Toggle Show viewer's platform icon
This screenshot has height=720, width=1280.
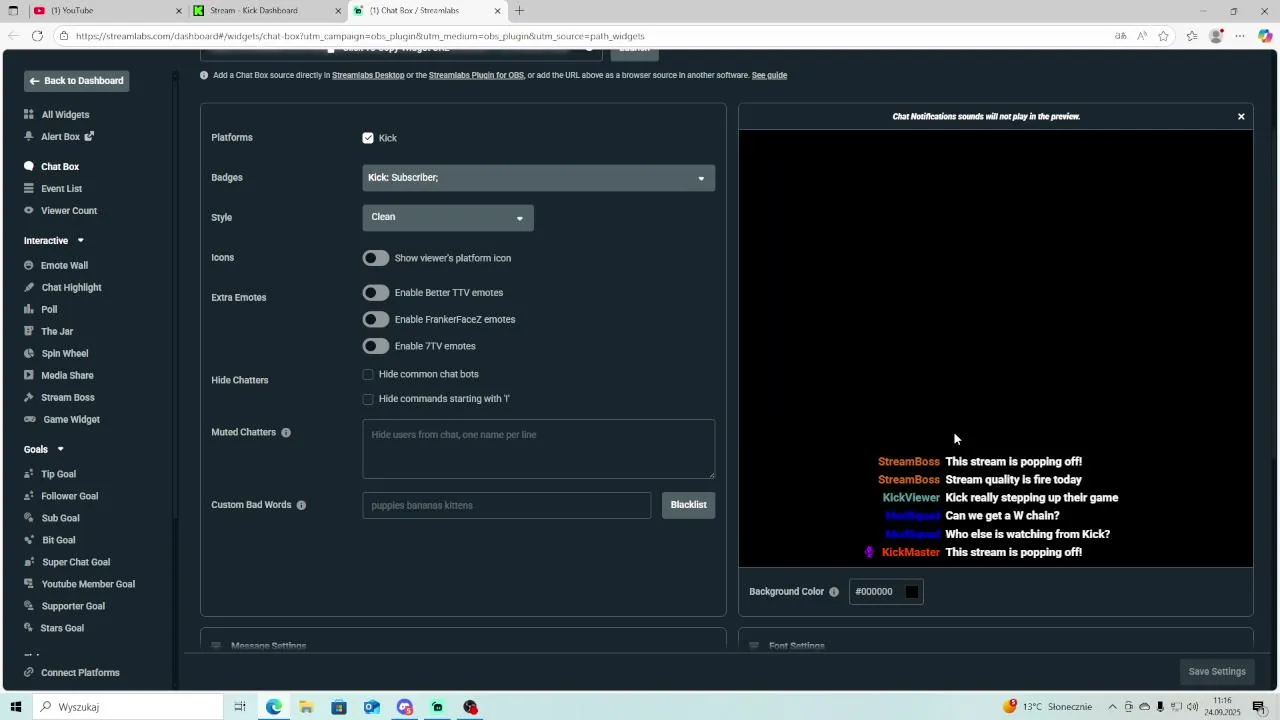376,258
